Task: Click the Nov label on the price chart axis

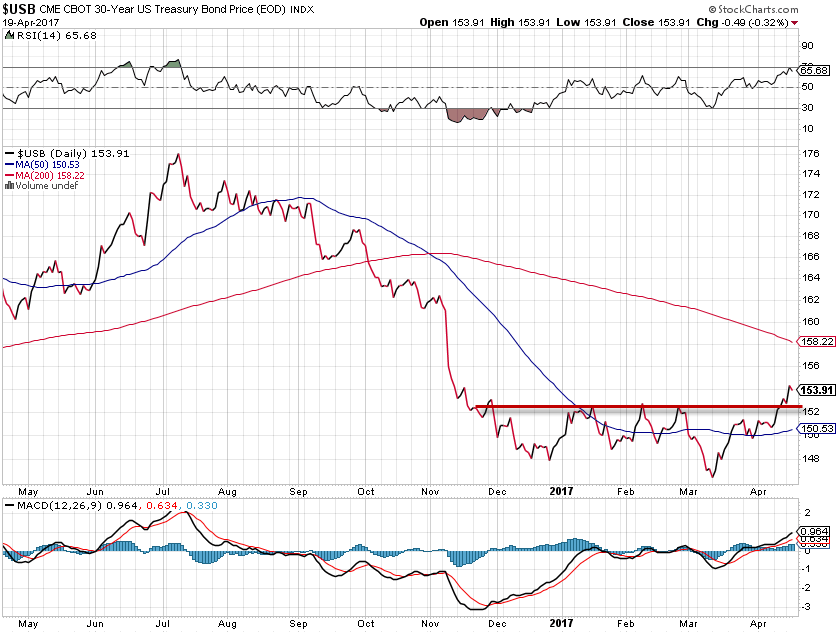Action: pos(430,491)
